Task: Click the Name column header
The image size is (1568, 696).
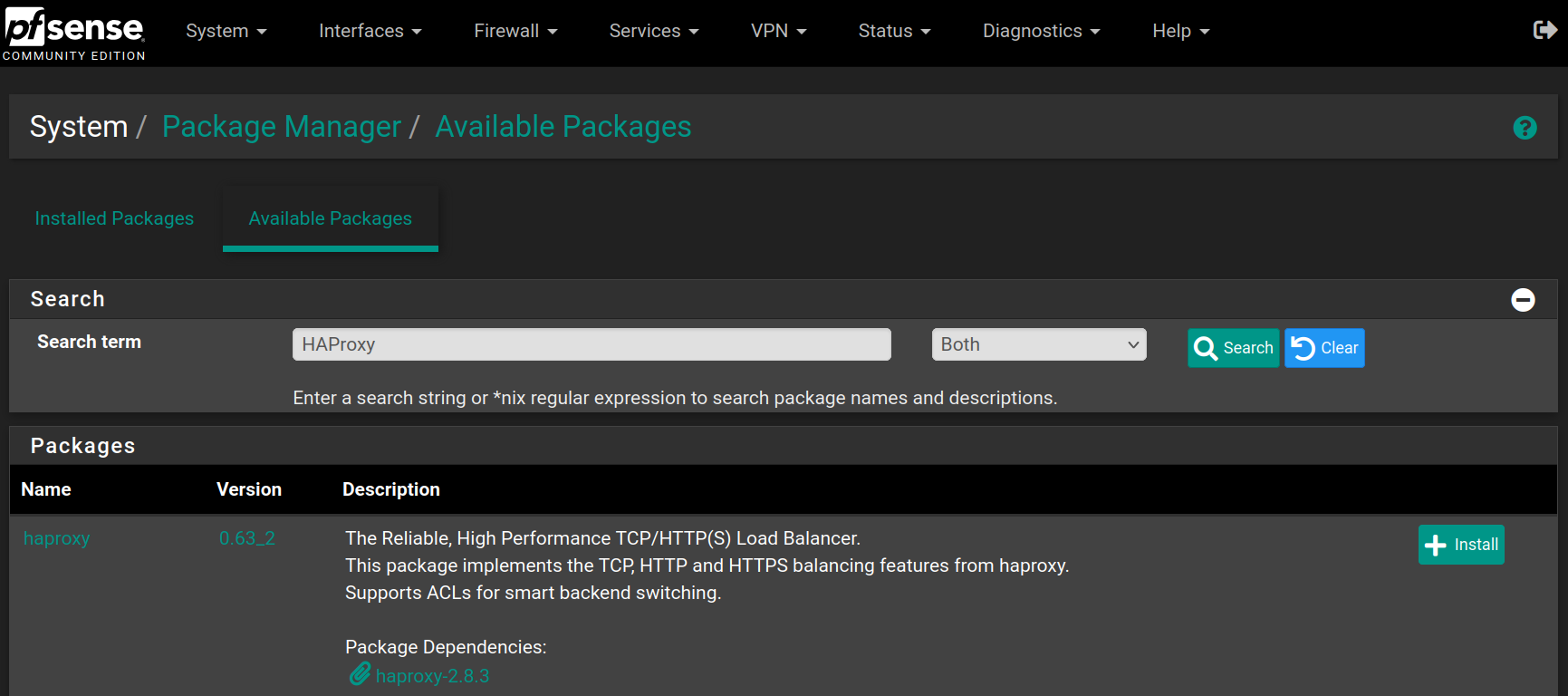Action: coord(46,489)
